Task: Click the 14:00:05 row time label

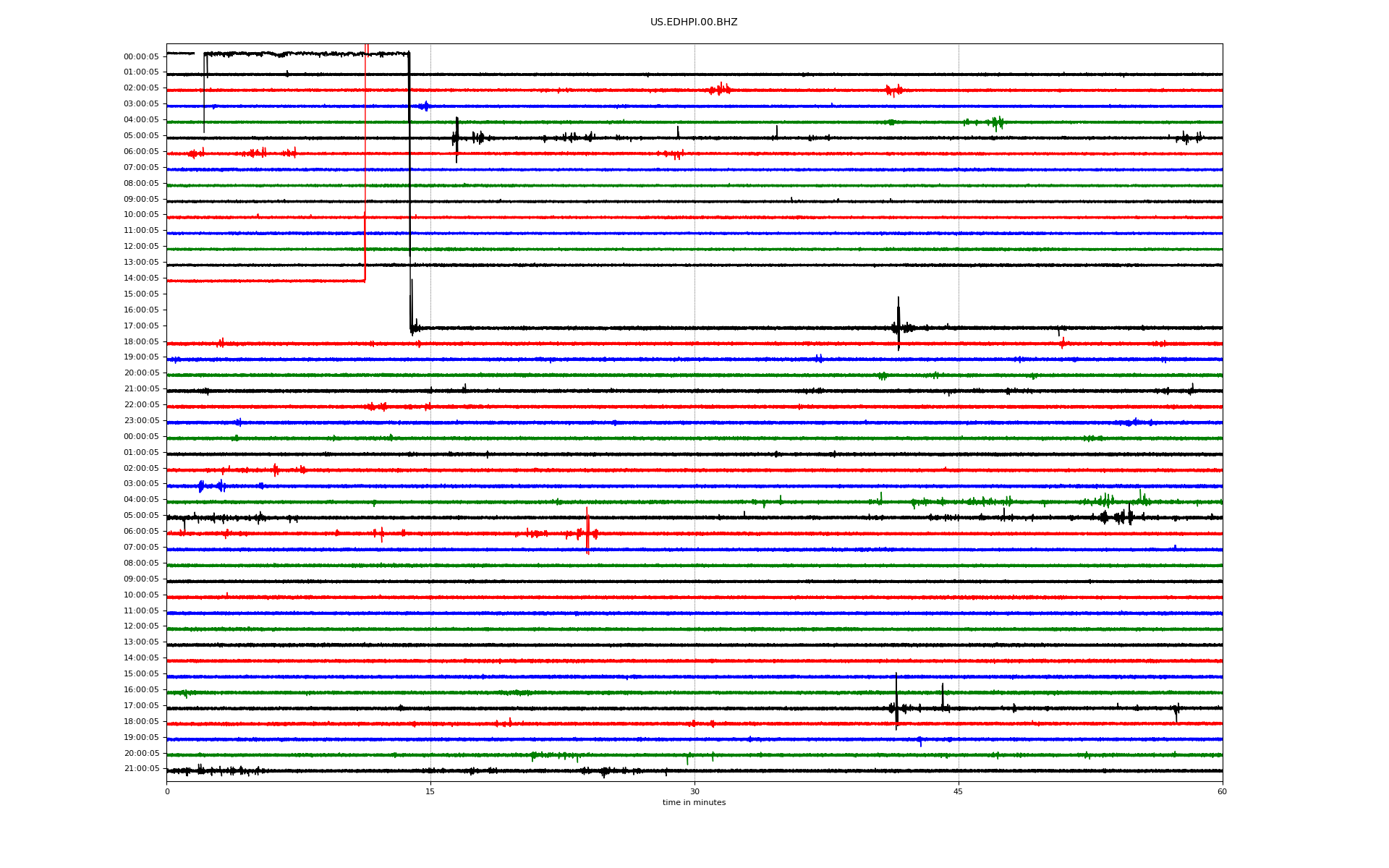Action: coord(141,278)
